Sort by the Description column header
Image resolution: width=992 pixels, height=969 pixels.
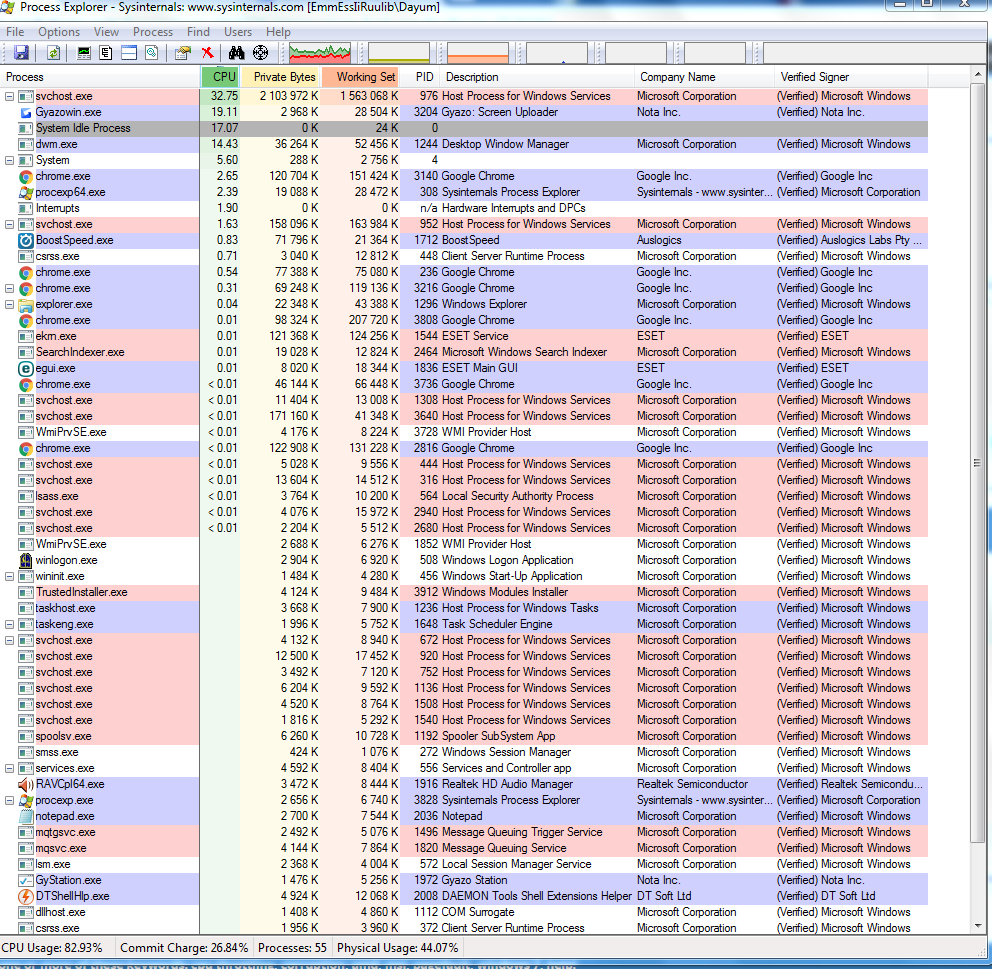[538, 77]
